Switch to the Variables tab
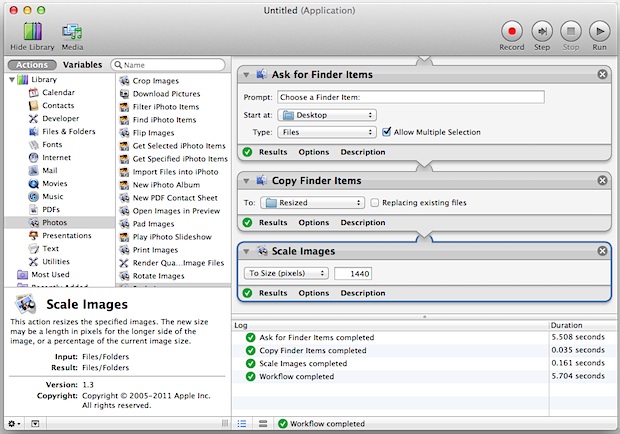The width and height of the screenshot is (620, 434). (82, 65)
